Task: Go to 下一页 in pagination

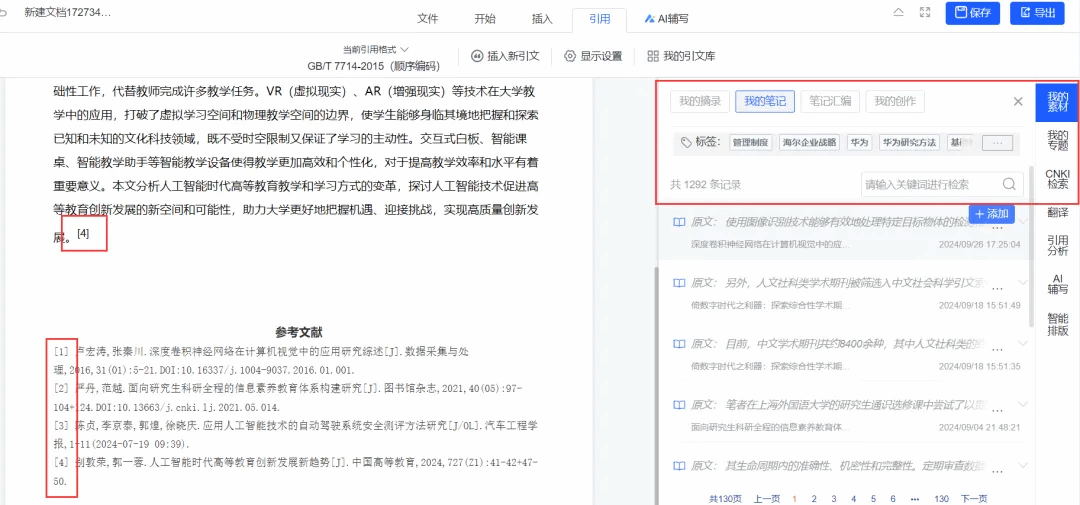Action: (x=974, y=498)
